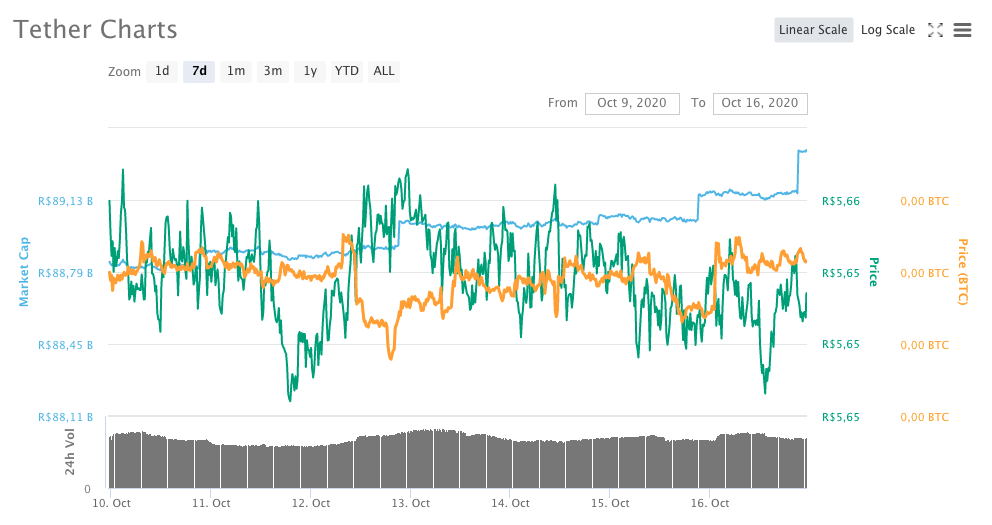The width and height of the screenshot is (992, 525).
Task: Click the 24h Vol axis label
Action: coord(70,452)
